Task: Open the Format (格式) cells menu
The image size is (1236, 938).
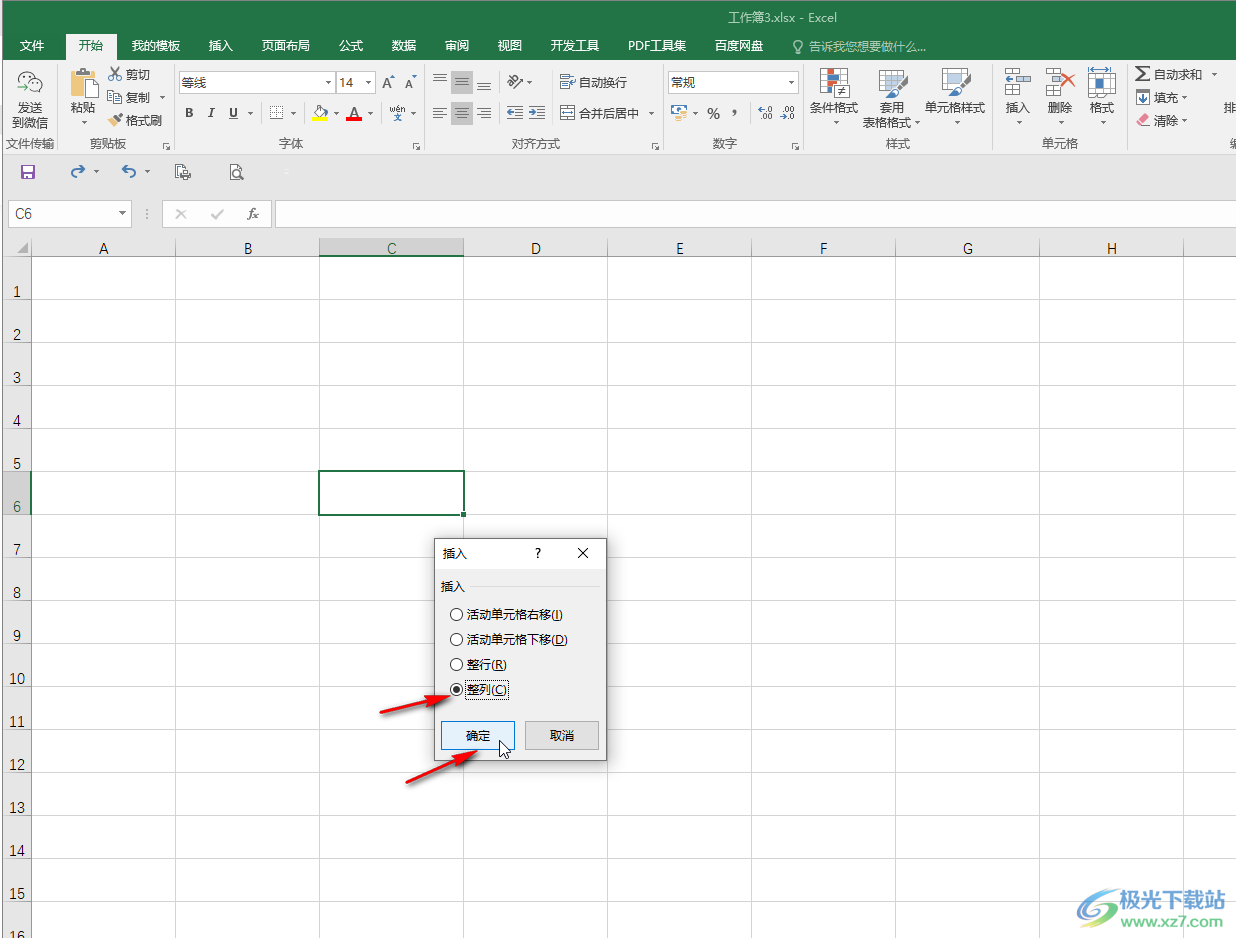Action: click(1102, 98)
